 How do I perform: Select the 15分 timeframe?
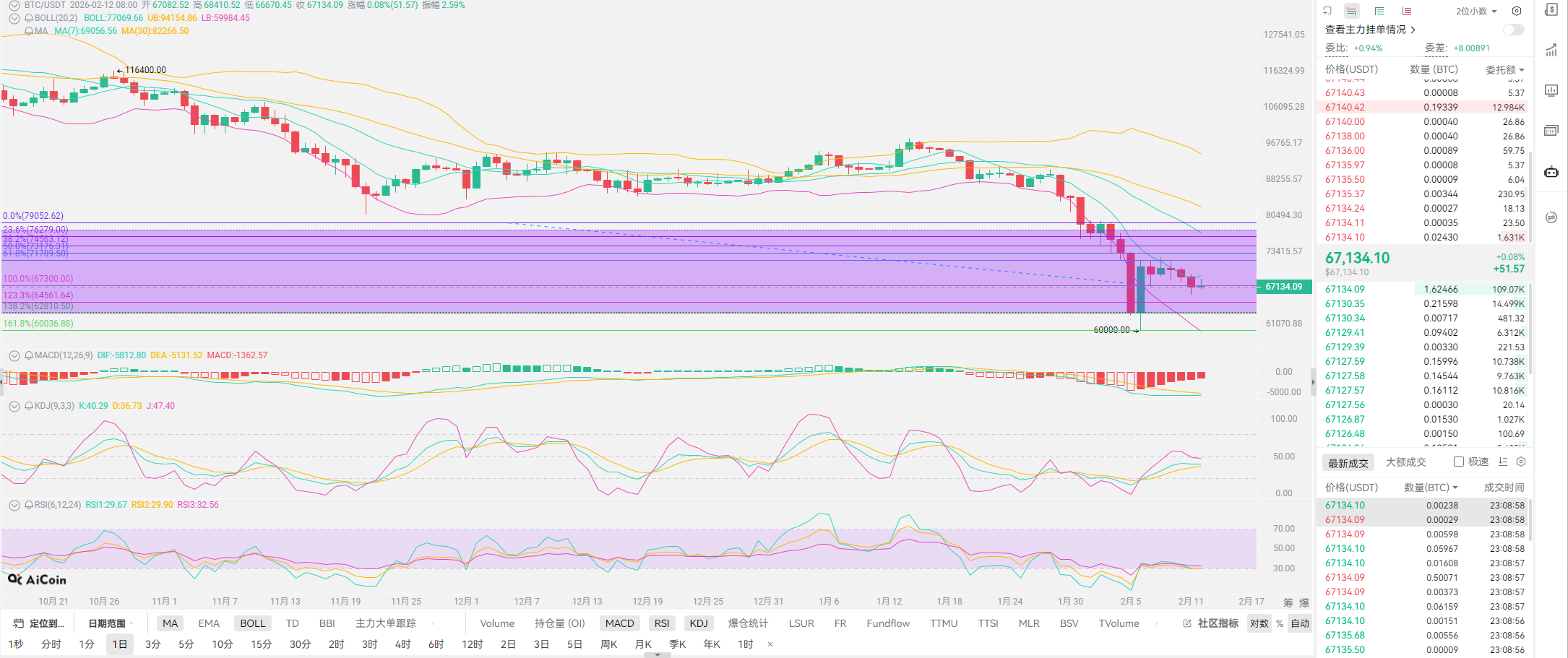point(261,644)
